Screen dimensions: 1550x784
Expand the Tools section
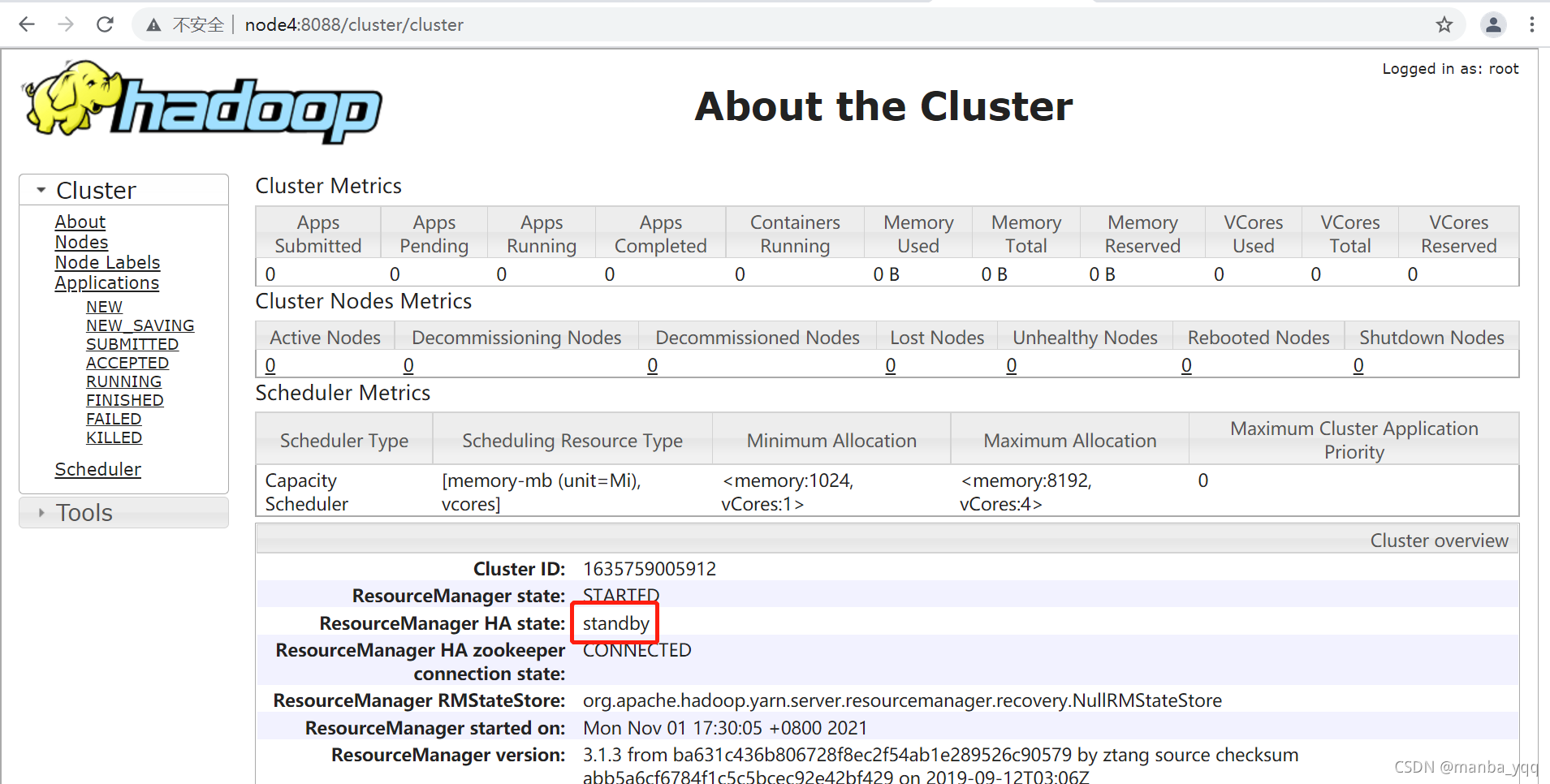click(x=123, y=513)
